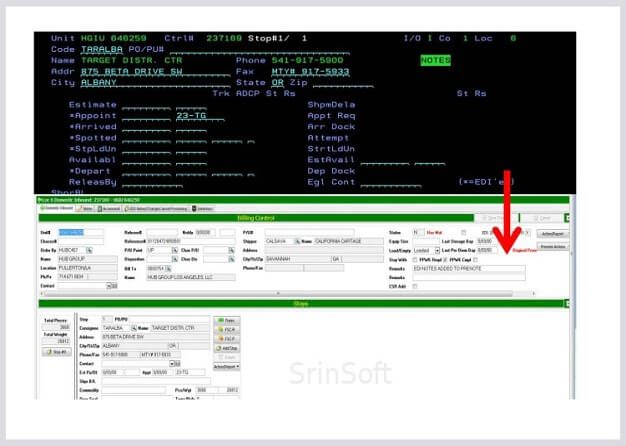Image resolution: width=626 pixels, height=446 pixels.
Task: Click the Chassis# input field
Action: [81, 241]
